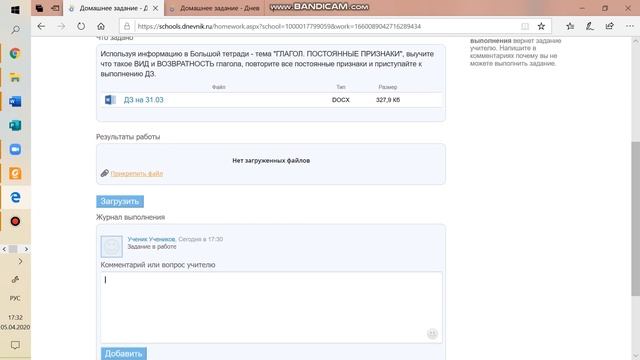This screenshot has height=360, width=640.
Task: Open the emoji picker in comment box
Action: coord(432,333)
